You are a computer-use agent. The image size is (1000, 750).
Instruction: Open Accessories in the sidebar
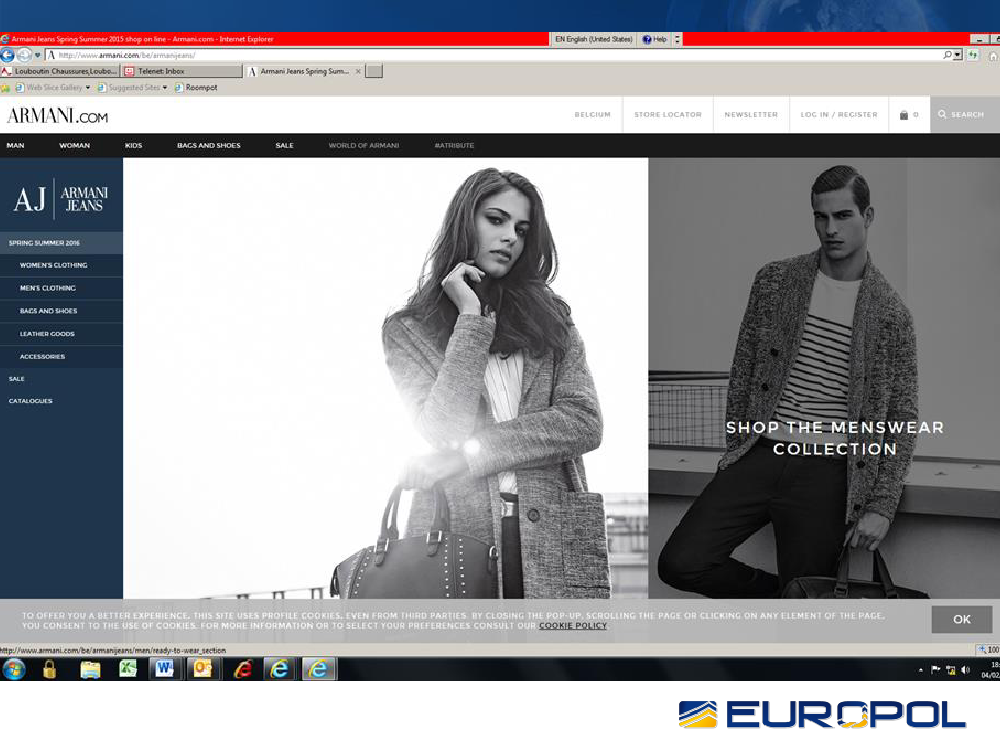[x=61, y=357]
